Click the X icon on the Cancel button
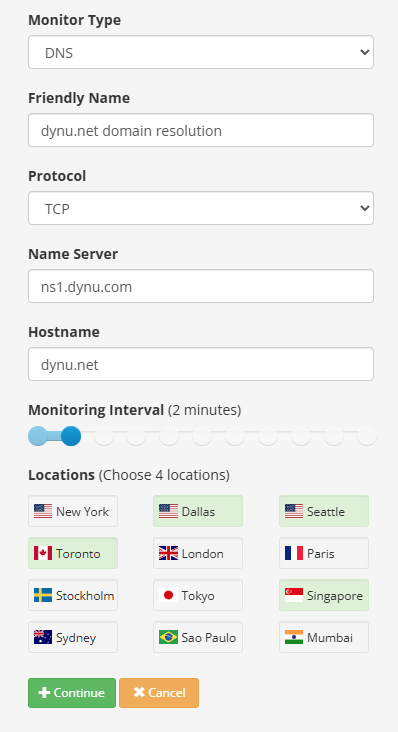 coord(139,692)
